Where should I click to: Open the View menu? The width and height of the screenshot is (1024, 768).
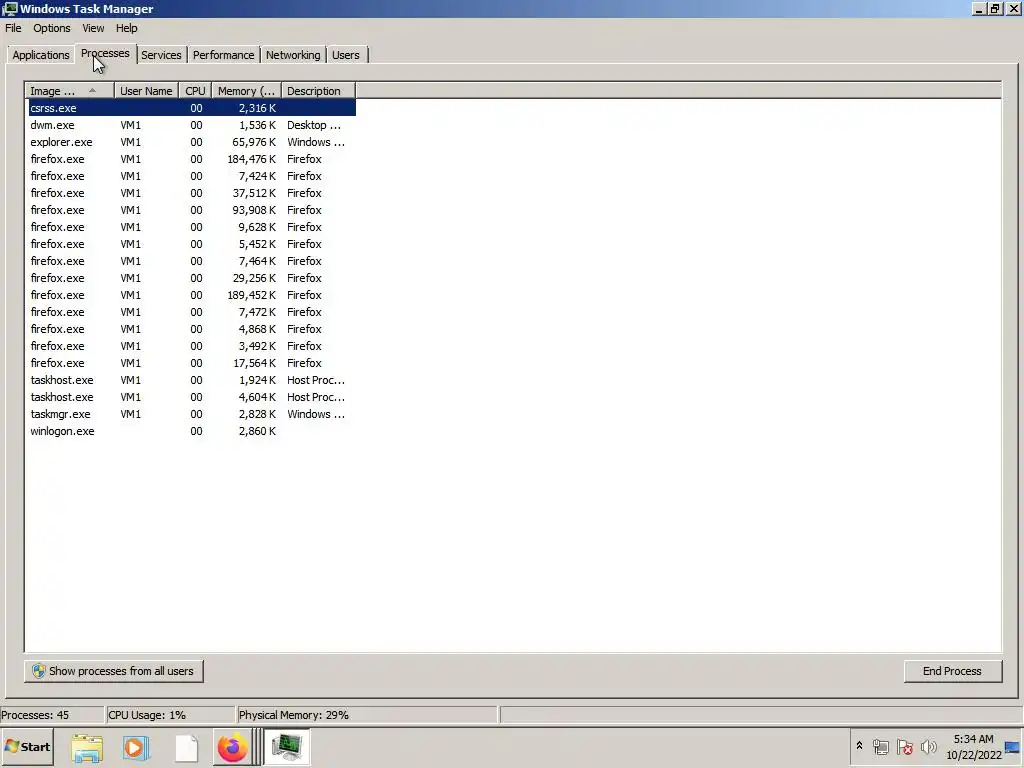coord(93,28)
